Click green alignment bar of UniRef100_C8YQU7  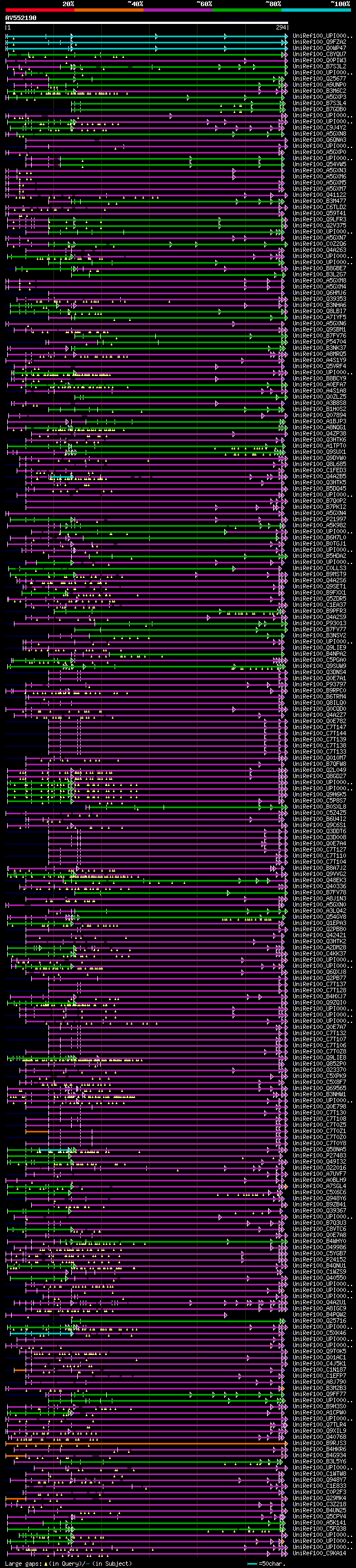[x=148, y=54]
